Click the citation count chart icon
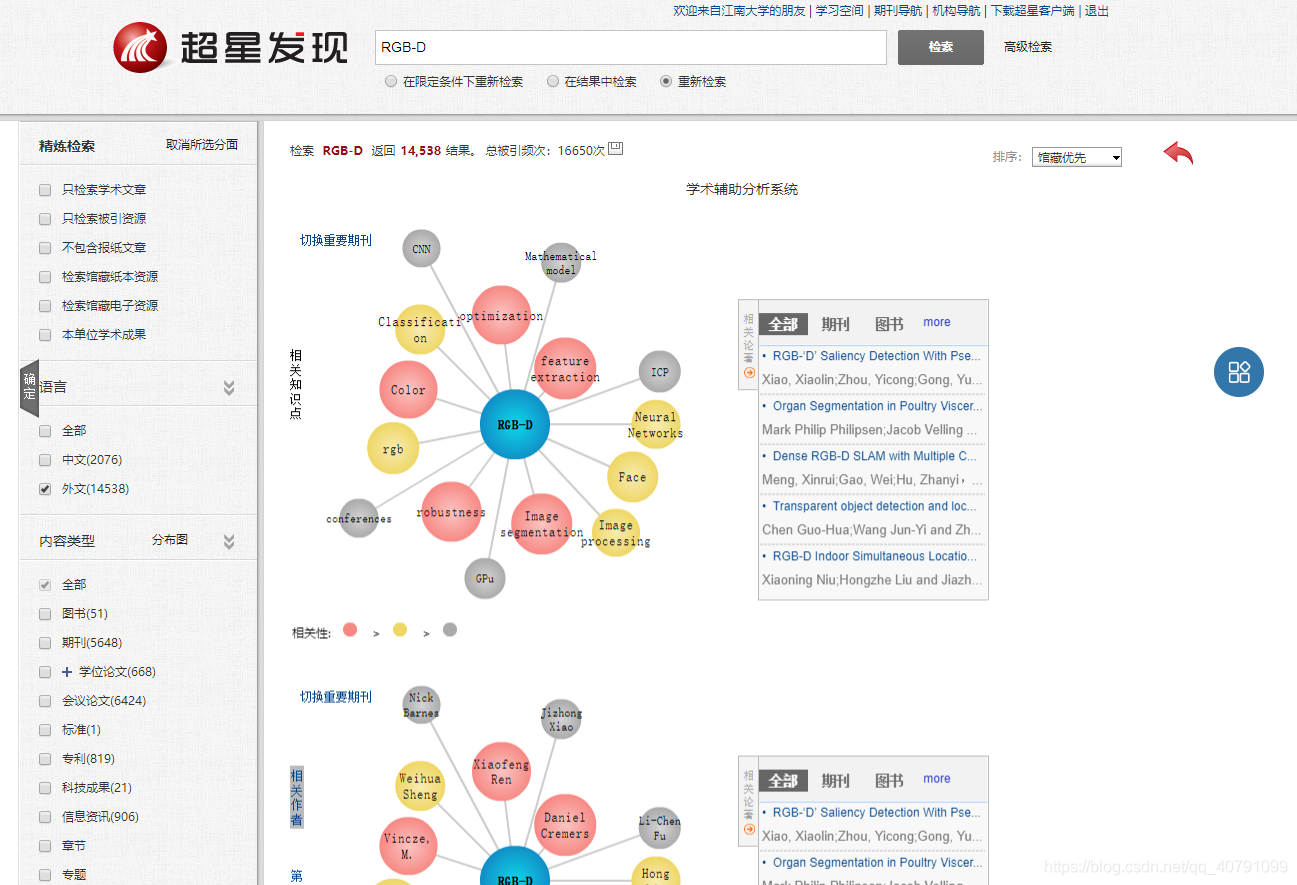The width and height of the screenshot is (1297, 885). tap(616, 149)
